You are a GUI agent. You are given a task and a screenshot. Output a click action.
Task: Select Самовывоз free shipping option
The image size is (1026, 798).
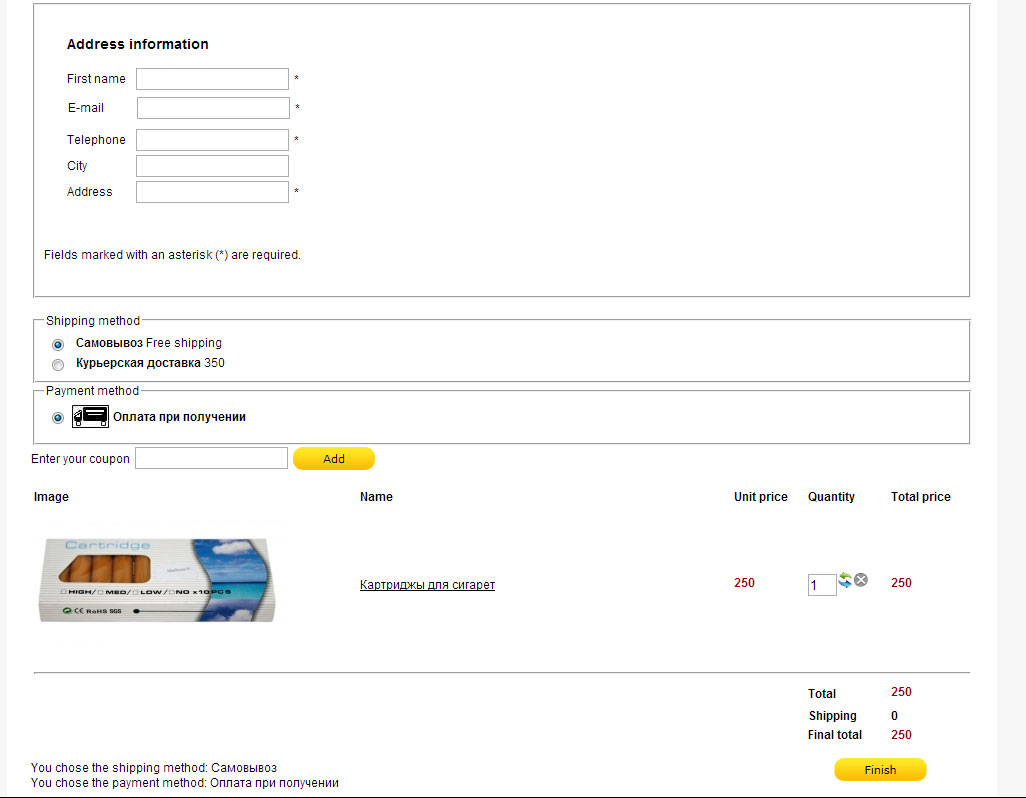[x=58, y=344]
